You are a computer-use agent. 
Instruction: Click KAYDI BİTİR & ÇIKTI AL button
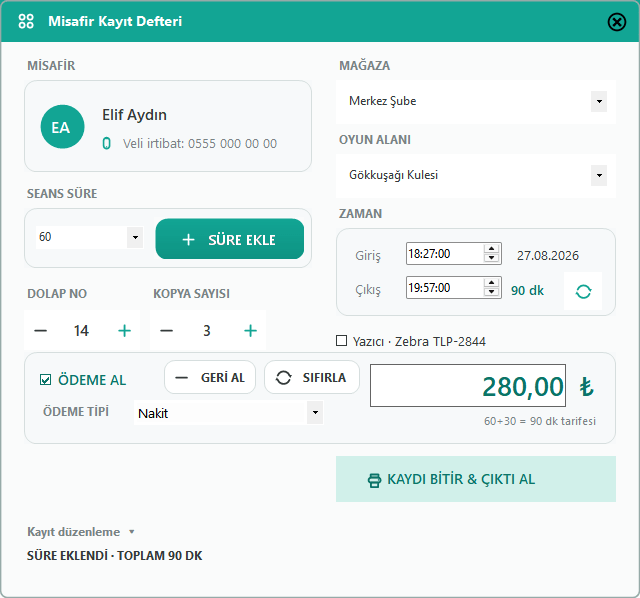pyautogui.click(x=476, y=479)
